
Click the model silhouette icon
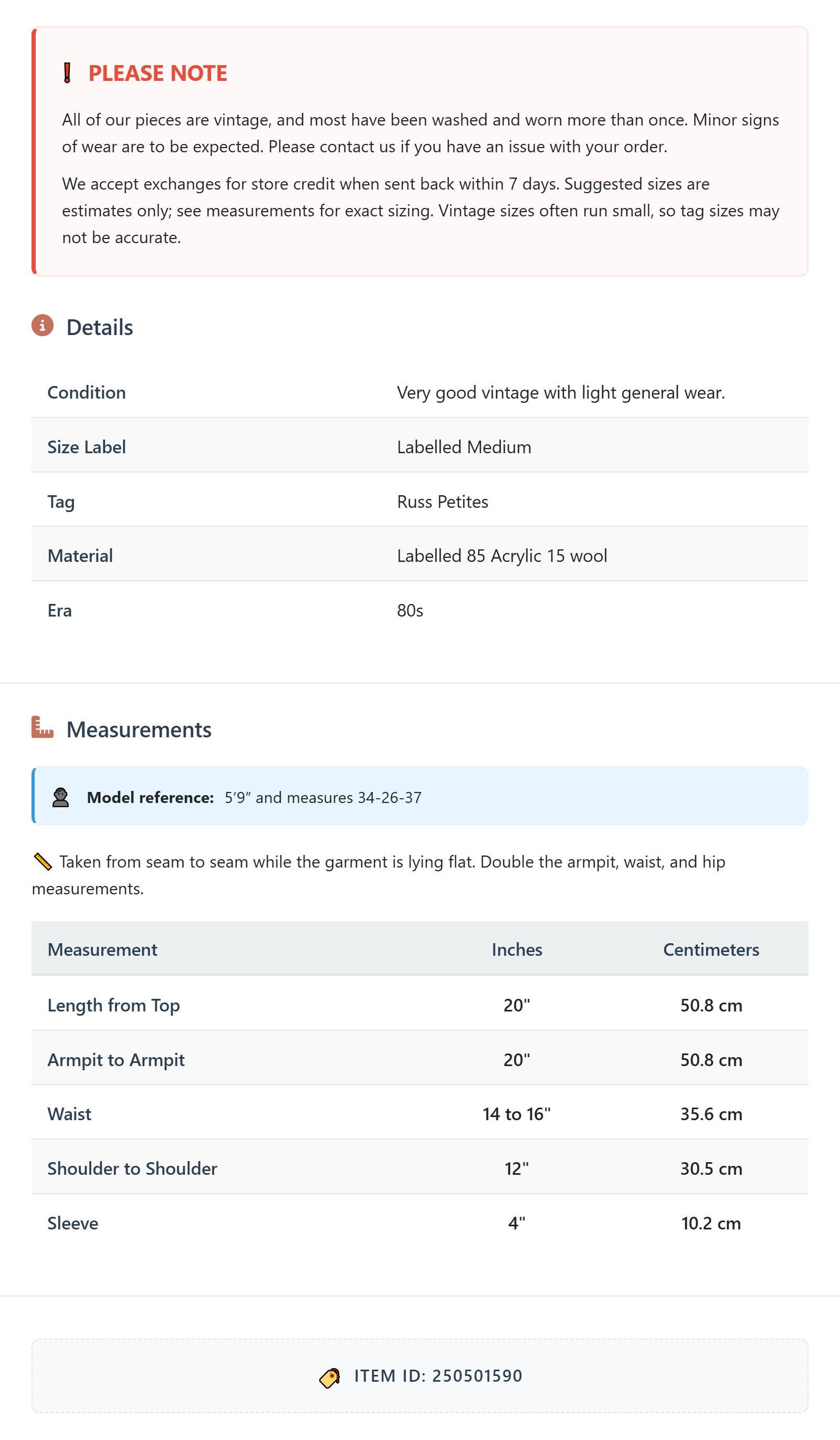pyautogui.click(x=60, y=797)
